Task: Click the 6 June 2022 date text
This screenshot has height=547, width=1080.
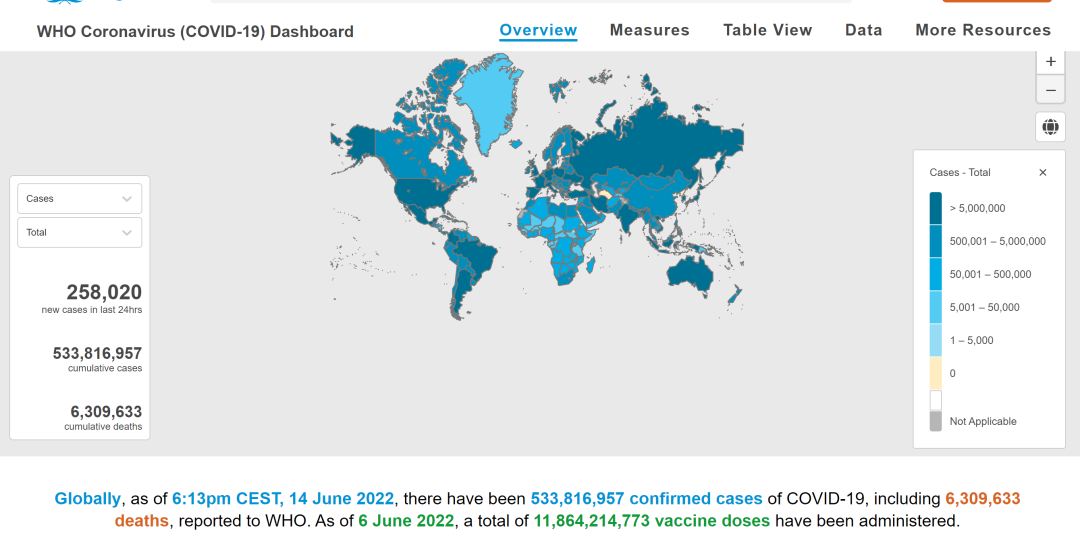Action: pos(406,521)
